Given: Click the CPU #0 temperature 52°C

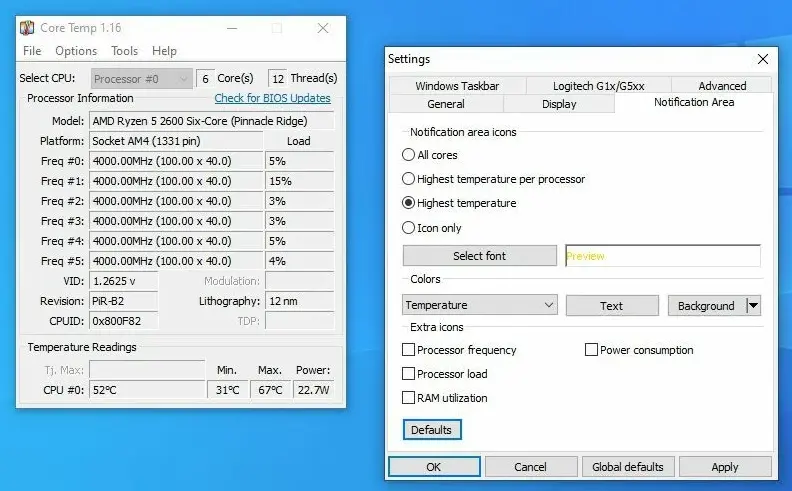Looking at the screenshot, I should [147, 390].
